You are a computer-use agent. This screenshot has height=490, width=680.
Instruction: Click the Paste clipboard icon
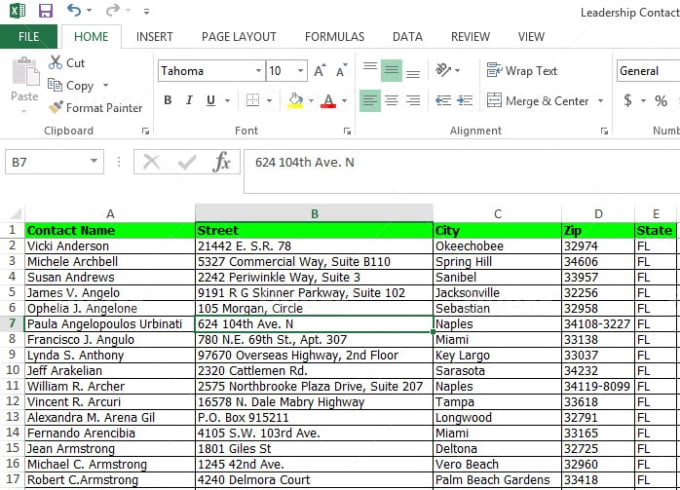pyautogui.click(x=25, y=72)
